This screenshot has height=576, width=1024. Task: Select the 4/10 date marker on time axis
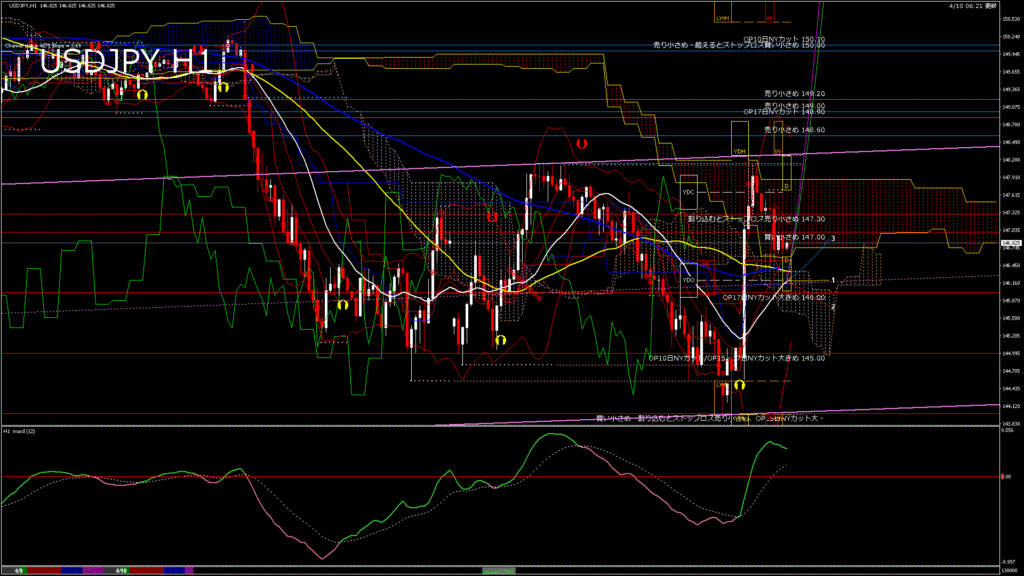point(120,571)
